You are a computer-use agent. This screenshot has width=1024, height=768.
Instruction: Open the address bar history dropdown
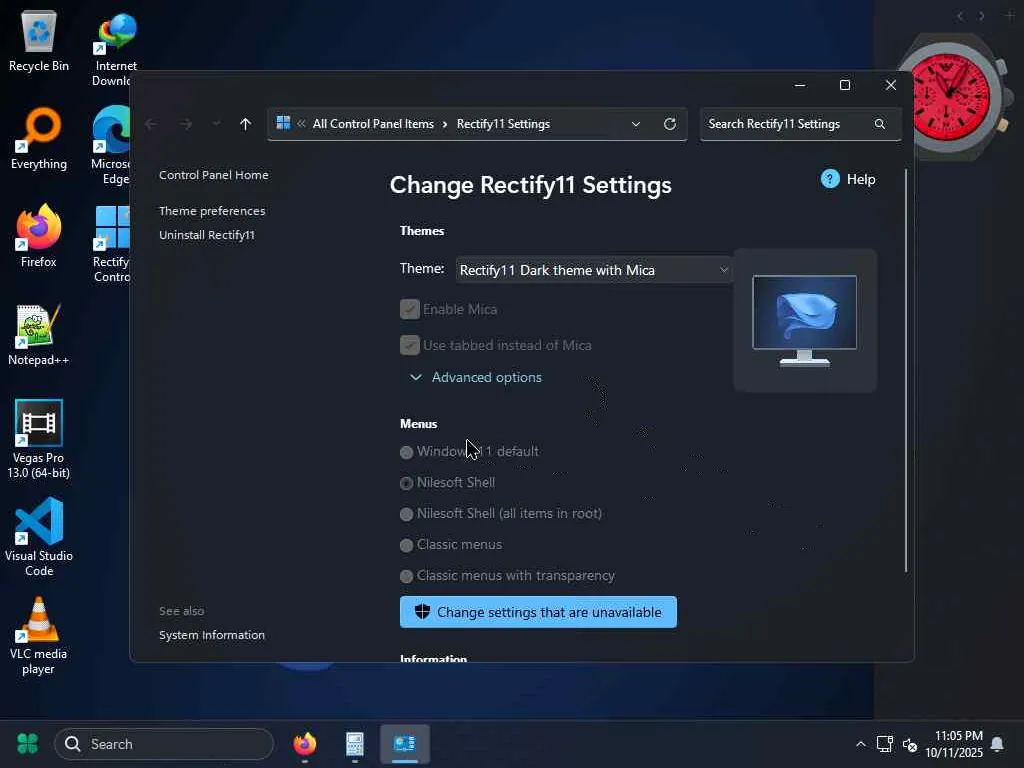click(x=635, y=124)
